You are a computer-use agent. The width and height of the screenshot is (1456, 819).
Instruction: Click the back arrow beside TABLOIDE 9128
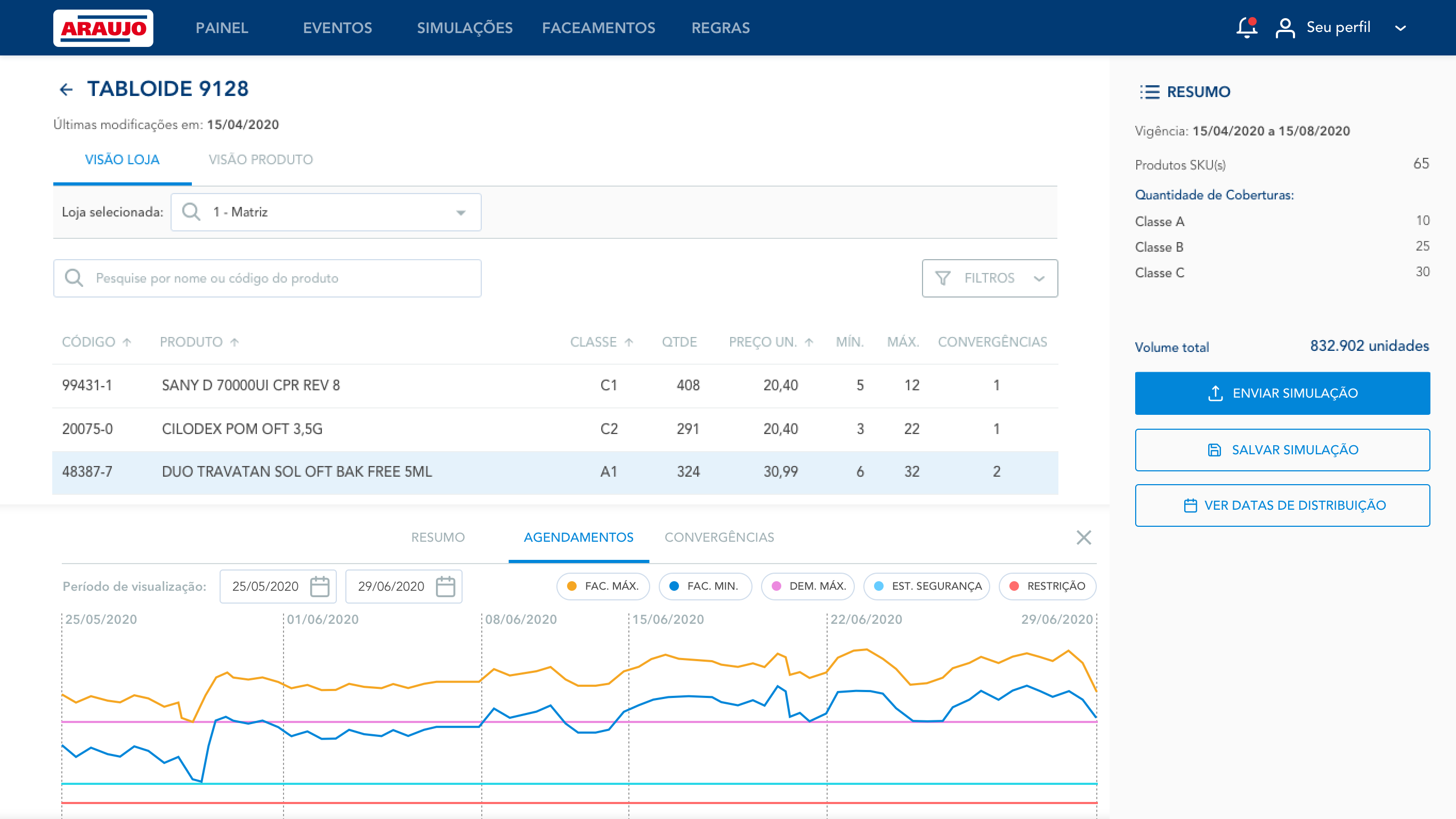[x=66, y=90]
